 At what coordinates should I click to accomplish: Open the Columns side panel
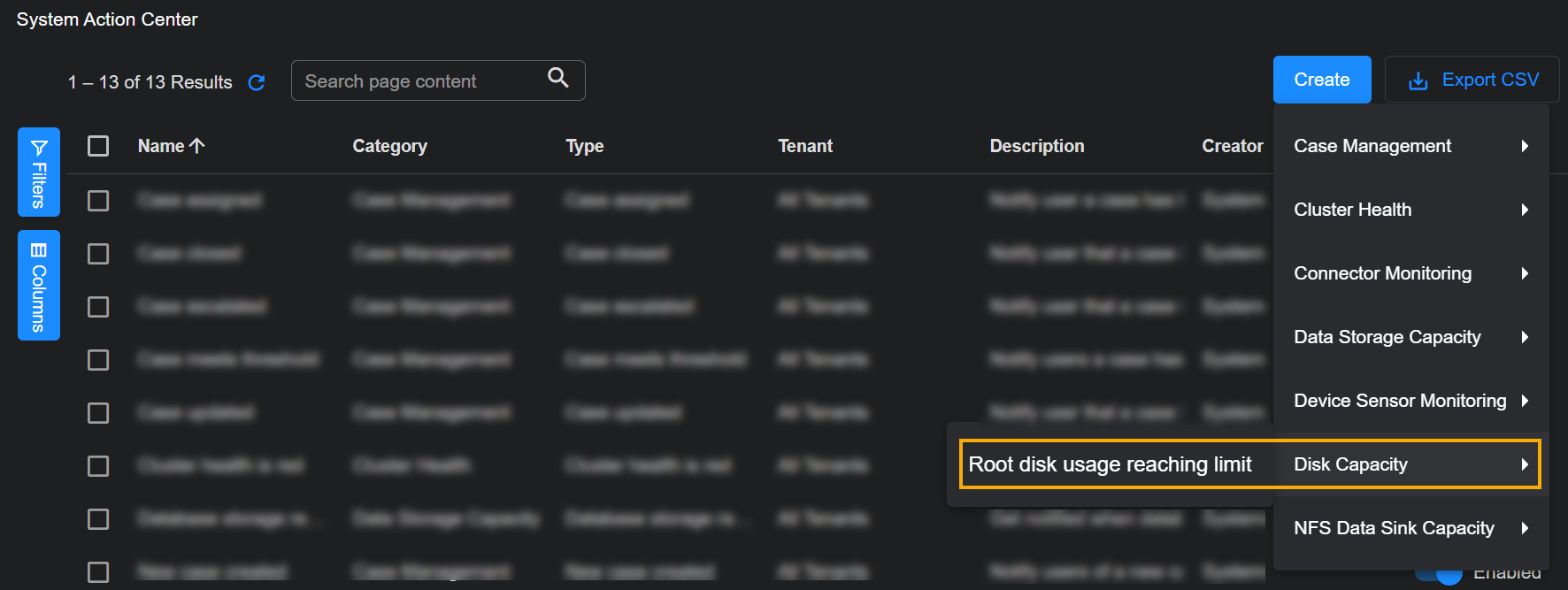pyautogui.click(x=39, y=285)
